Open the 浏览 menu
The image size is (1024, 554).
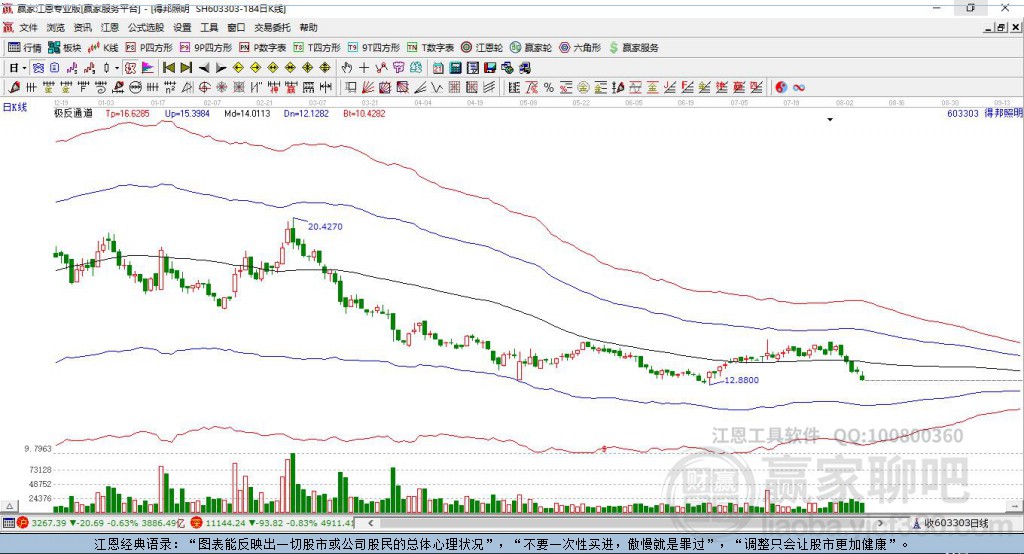pyautogui.click(x=56, y=27)
